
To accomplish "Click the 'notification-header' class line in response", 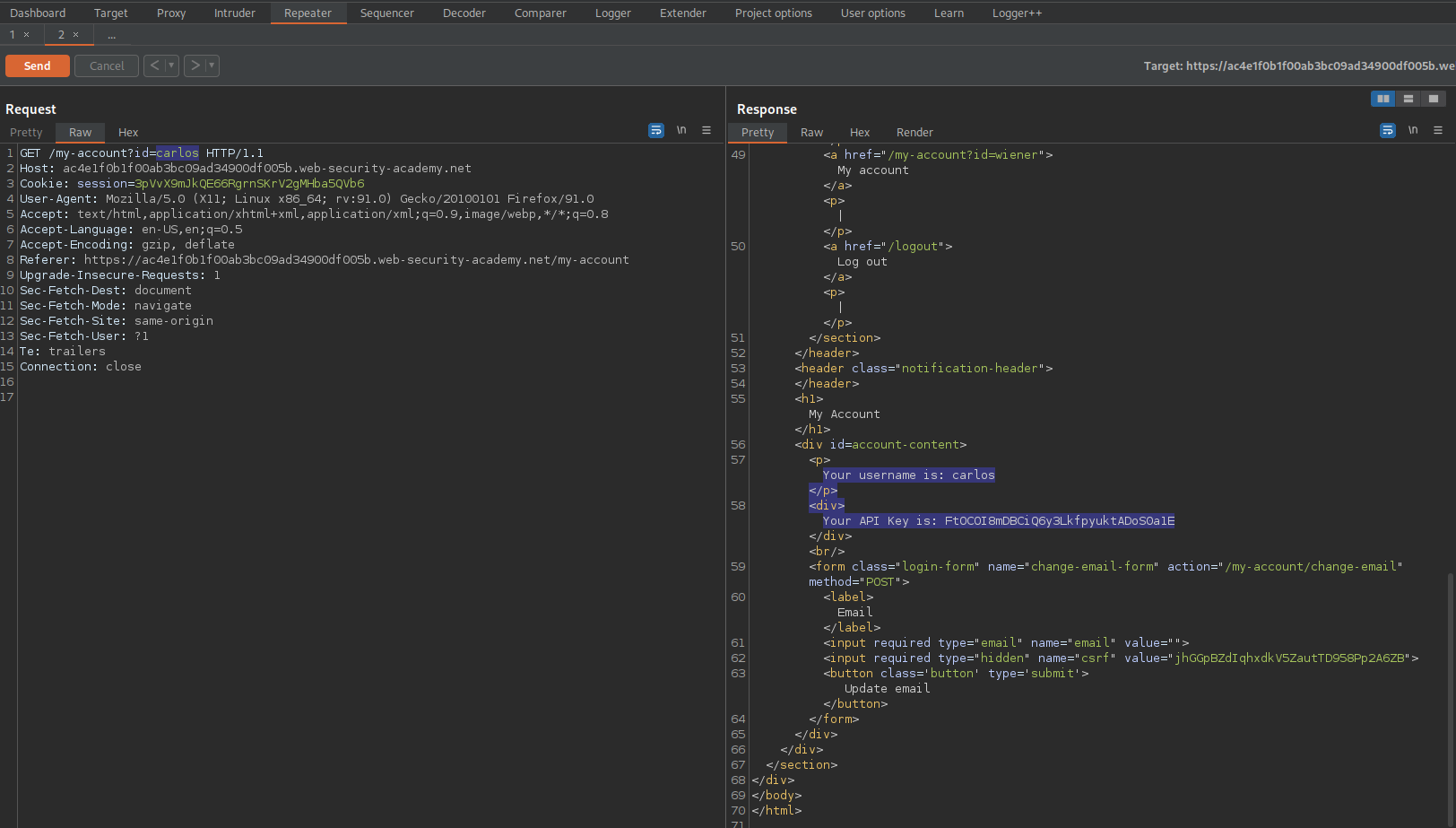I will 923,369.
